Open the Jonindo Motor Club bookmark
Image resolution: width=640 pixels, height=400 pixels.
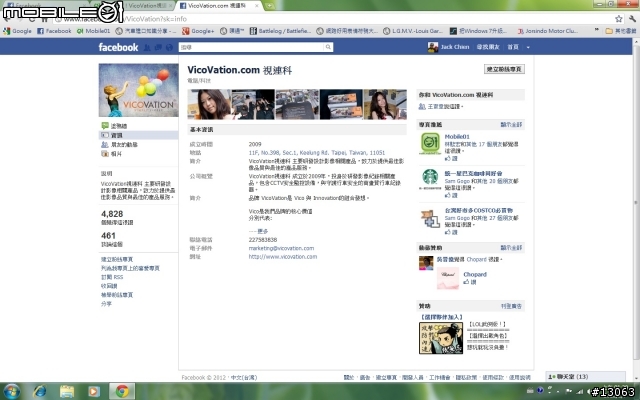pos(547,31)
